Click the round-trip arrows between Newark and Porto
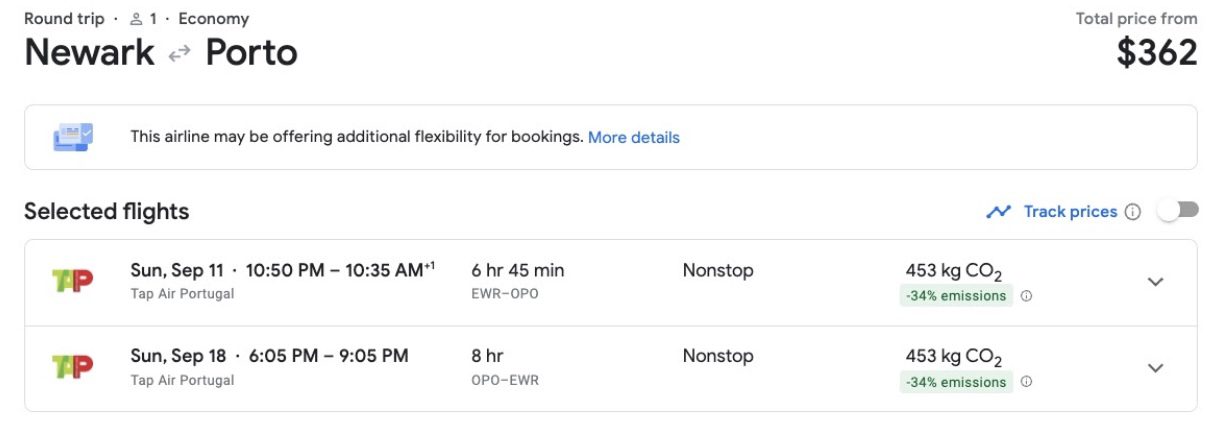The image size is (1218, 432). point(180,54)
